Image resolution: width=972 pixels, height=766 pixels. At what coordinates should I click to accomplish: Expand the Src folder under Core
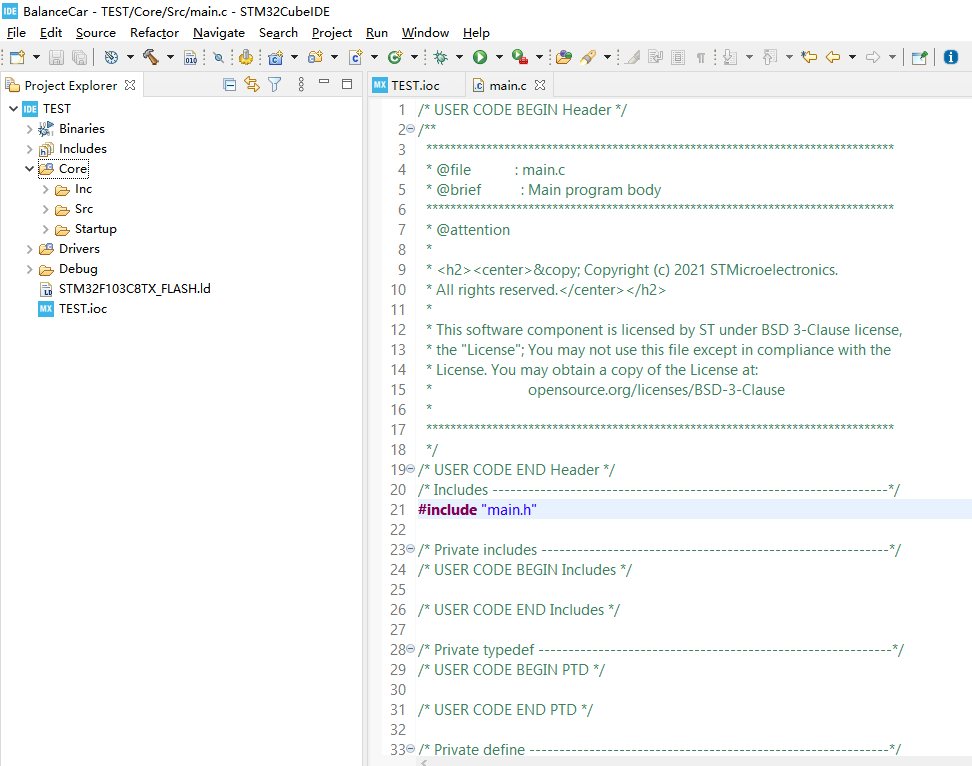[x=44, y=208]
